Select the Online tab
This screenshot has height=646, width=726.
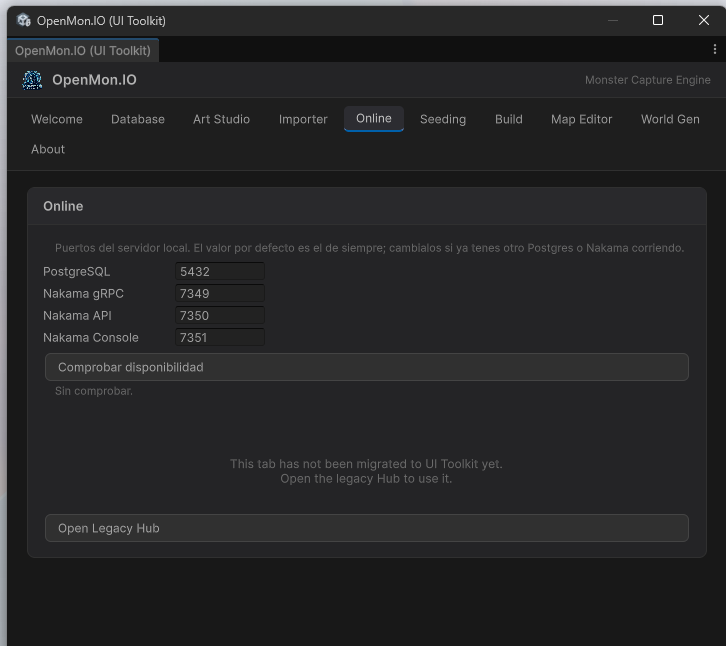pos(374,119)
